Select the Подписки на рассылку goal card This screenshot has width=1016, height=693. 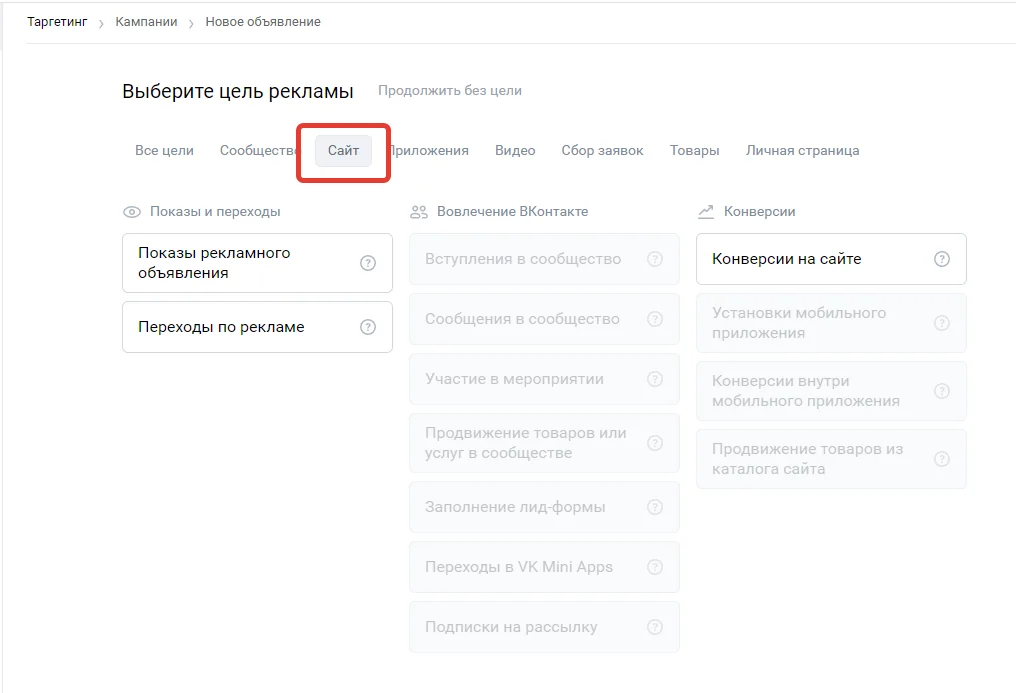(544, 627)
